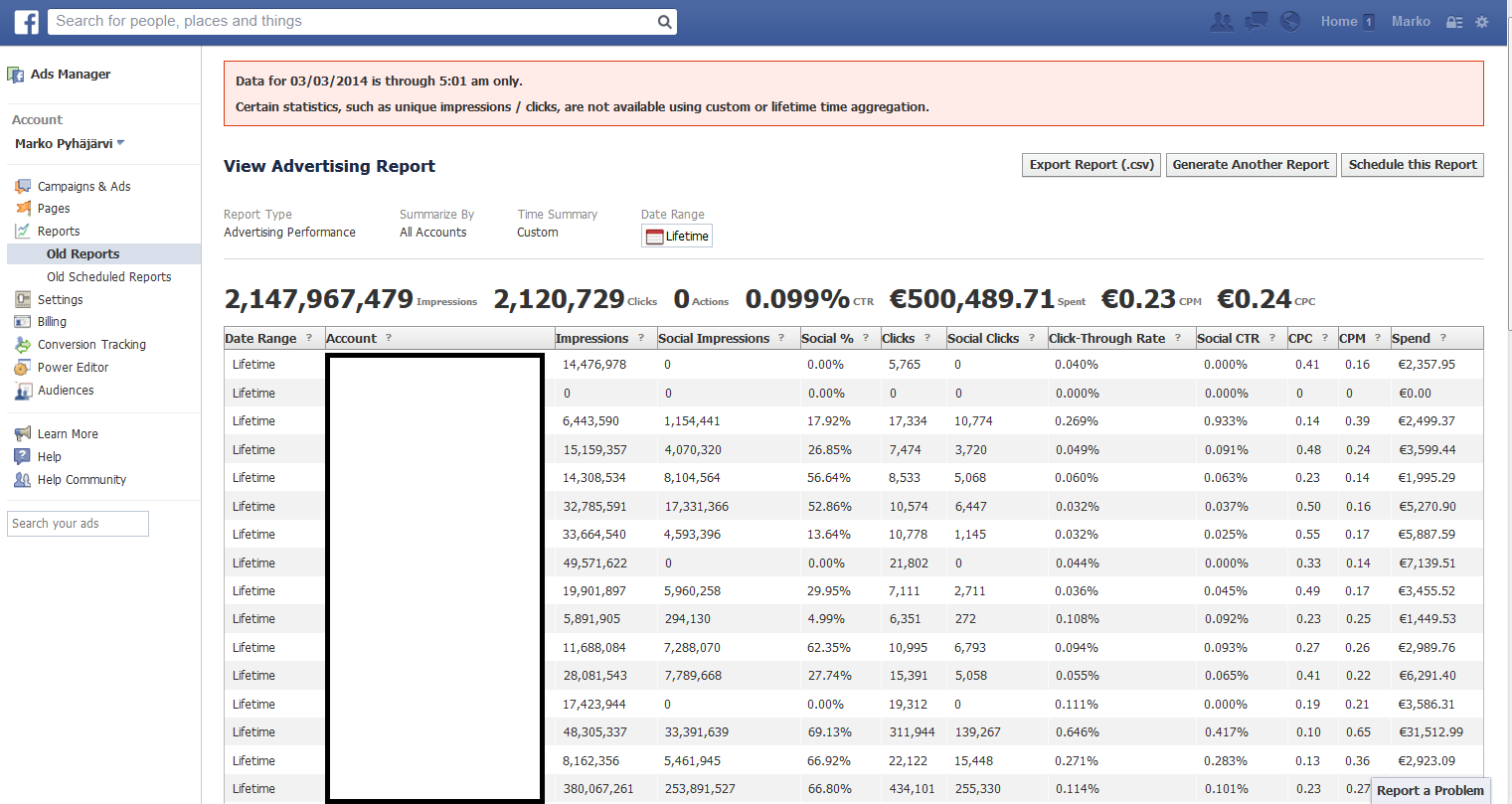Click click-through rate value 0.646%
This screenshot has height=804, width=1512.
click(x=1077, y=732)
